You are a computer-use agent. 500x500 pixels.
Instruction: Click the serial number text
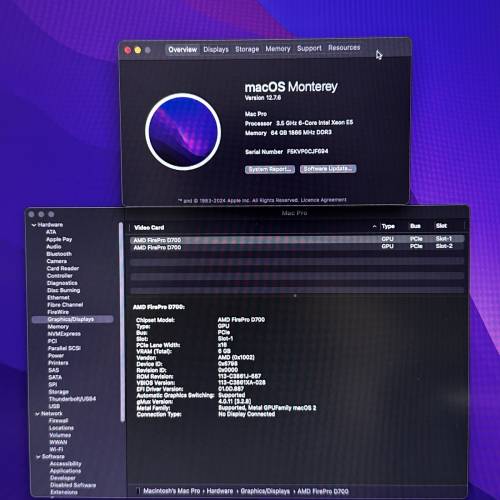coord(308,151)
